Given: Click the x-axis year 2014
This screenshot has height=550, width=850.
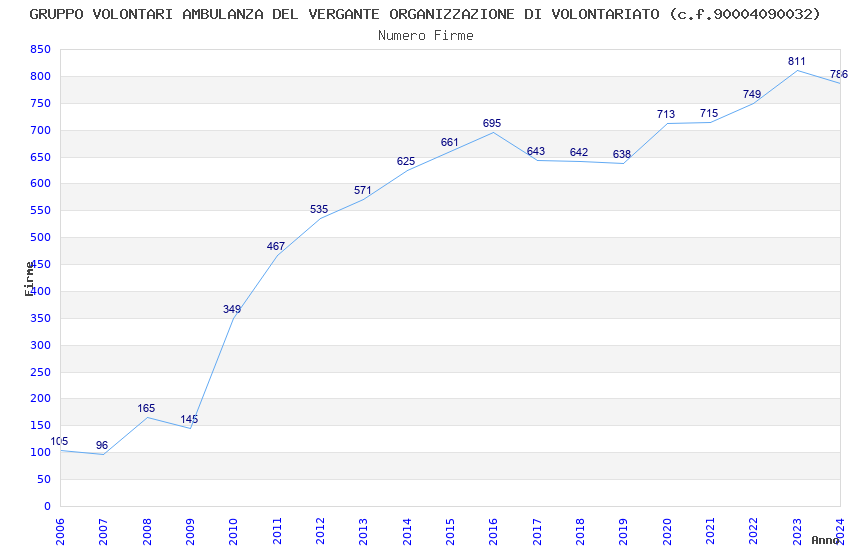Looking at the screenshot, I should (x=407, y=531).
